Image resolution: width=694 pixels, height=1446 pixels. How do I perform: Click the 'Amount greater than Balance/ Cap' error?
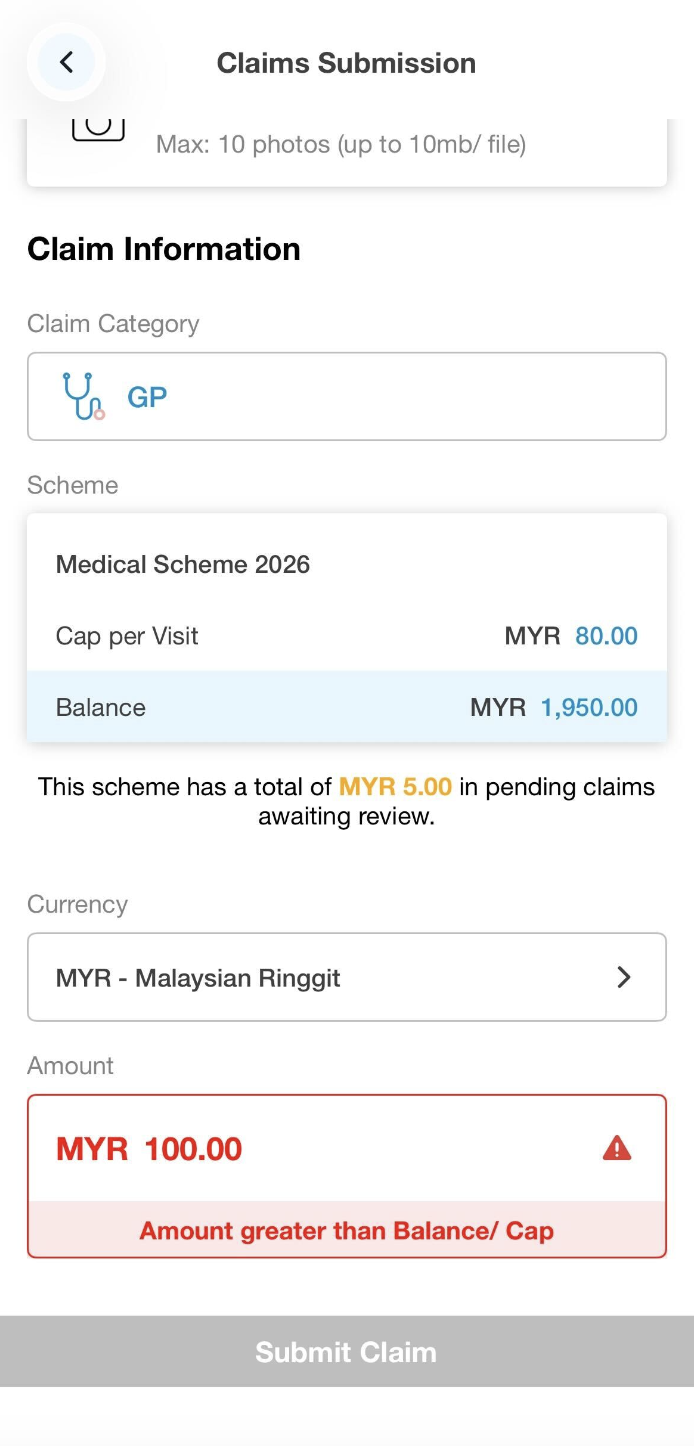[346, 1230]
